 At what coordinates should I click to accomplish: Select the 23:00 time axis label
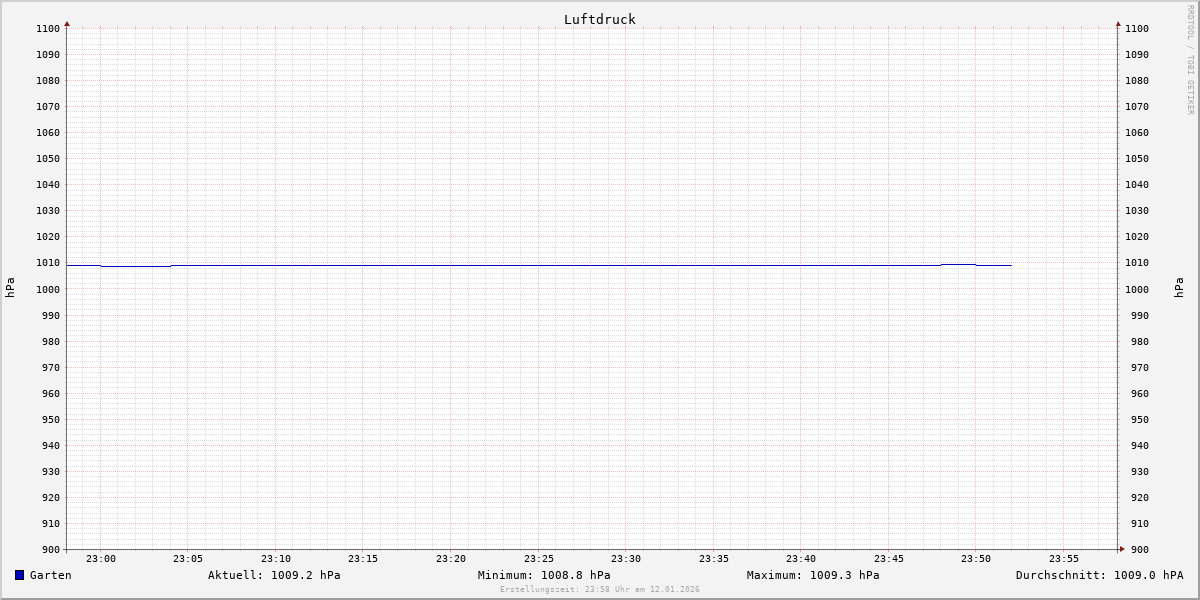[101, 559]
